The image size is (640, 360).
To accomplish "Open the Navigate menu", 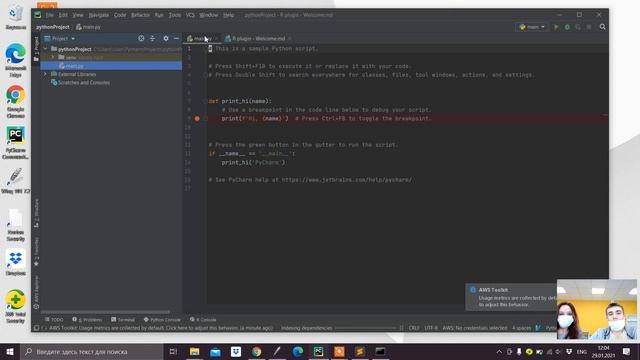I will pyautogui.click(x=98, y=15).
